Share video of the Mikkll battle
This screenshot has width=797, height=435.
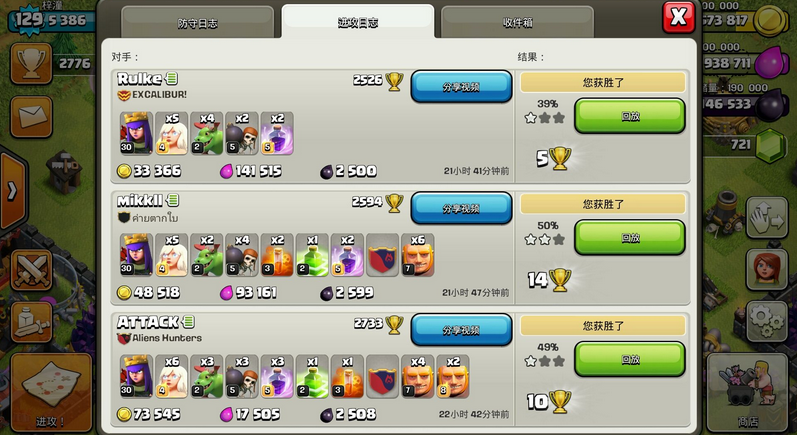(x=461, y=208)
